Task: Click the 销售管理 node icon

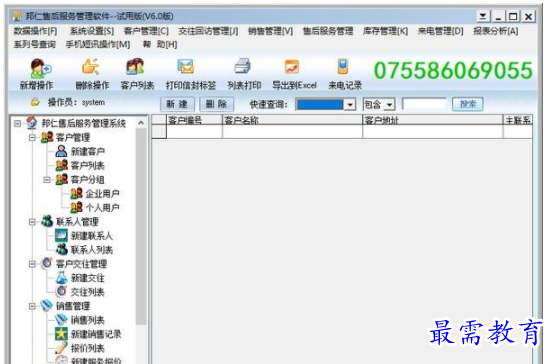Action: (x=46, y=306)
